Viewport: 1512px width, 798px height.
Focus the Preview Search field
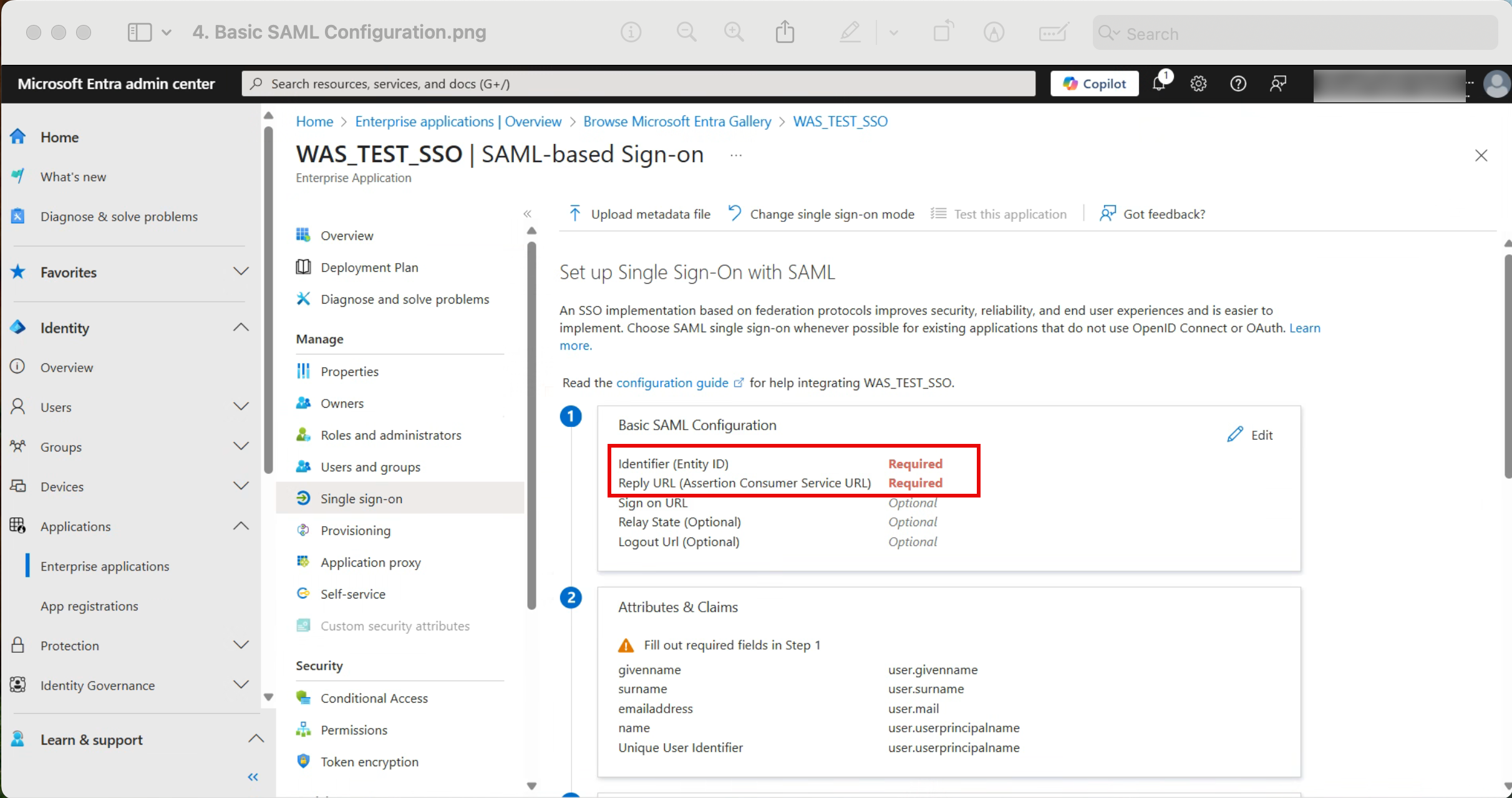(x=1296, y=33)
